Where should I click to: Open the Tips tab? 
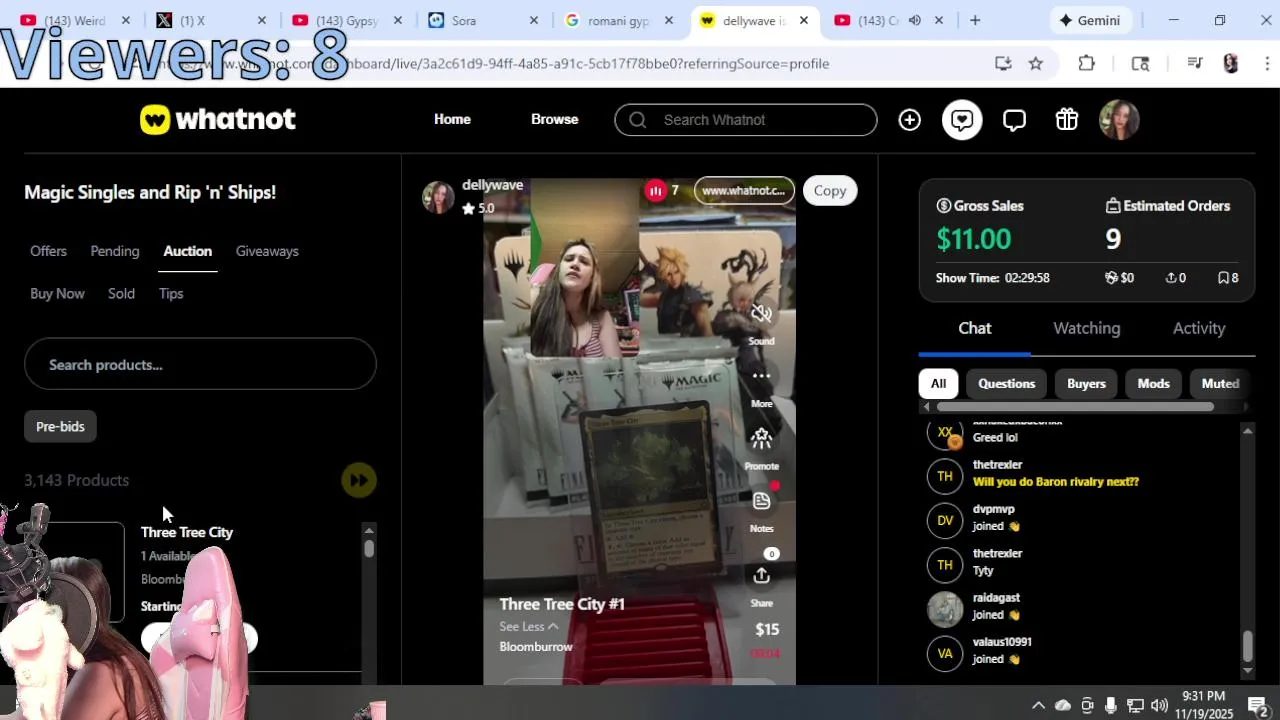(x=171, y=293)
